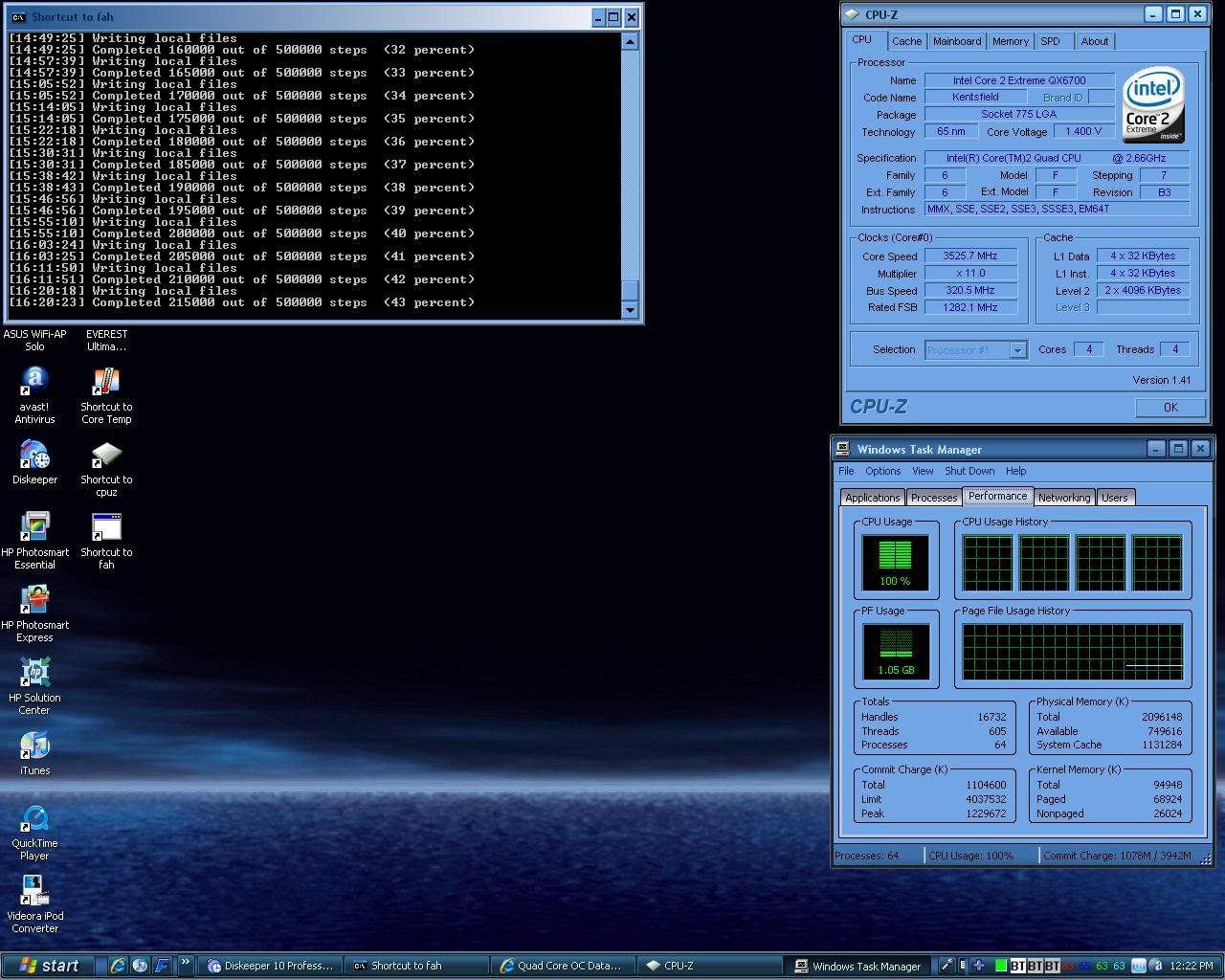The width and height of the screenshot is (1225, 980).
Task: Click the CPU-Z taskbar button
Action: pos(709,966)
